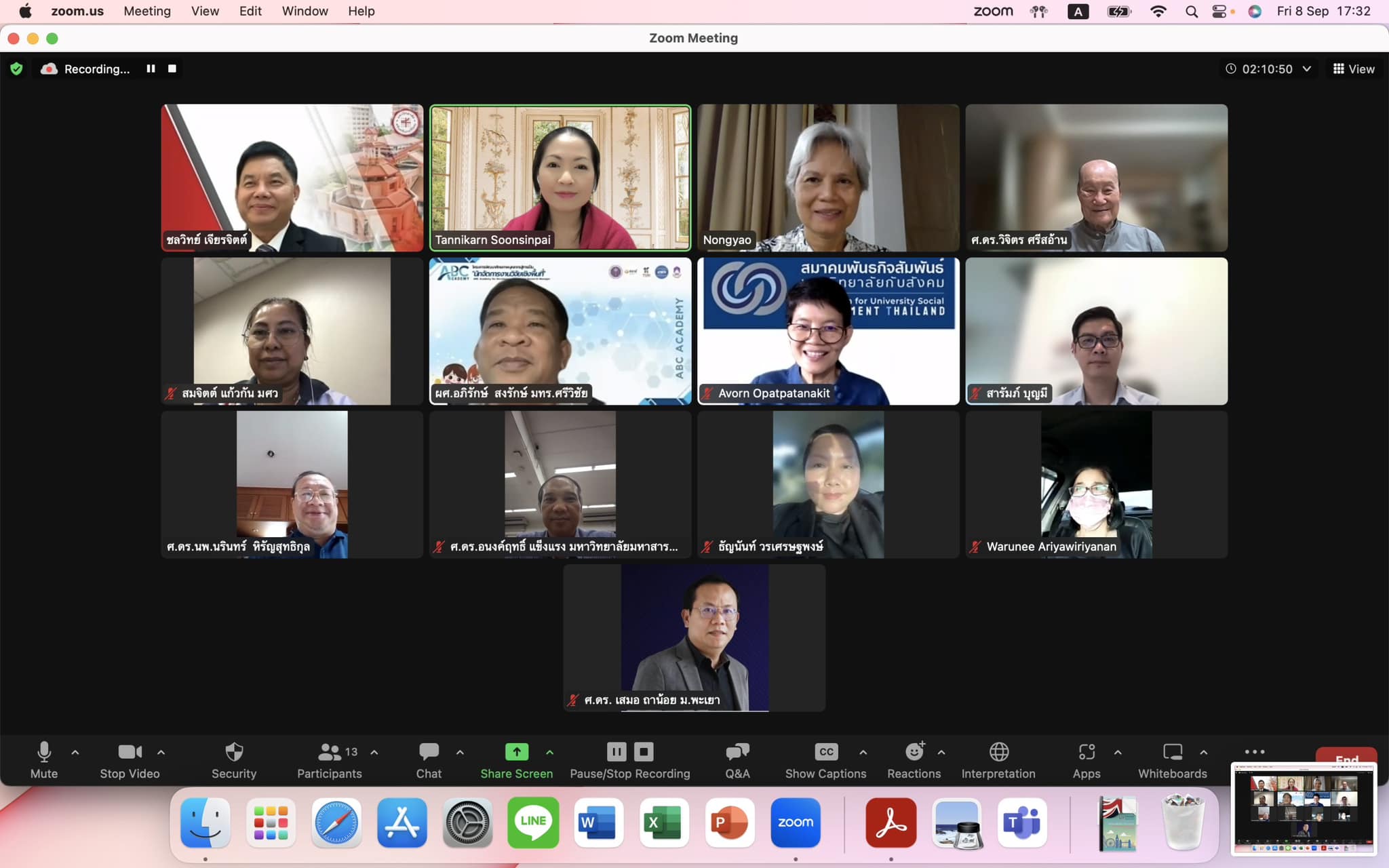Image resolution: width=1389 pixels, height=868 pixels.
Task: Open System Settings from the Dock
Action: pos(467,823)
